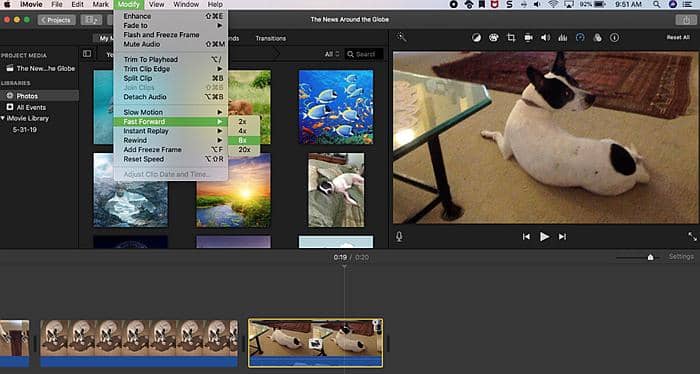The image size is (700, 374).
Task: Select 20x fast forward speed
Action: (x=243, y=150)
